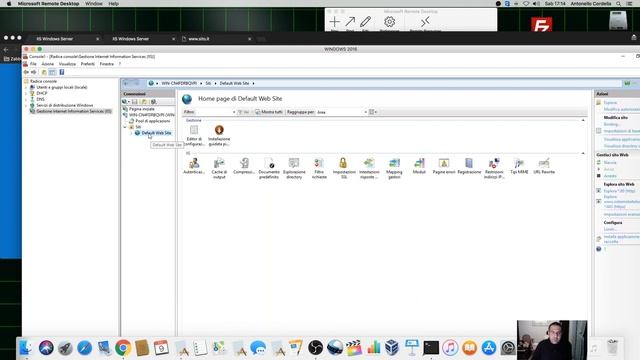Select Radice console tree root
Screen dimensions: 640x360
43,81
